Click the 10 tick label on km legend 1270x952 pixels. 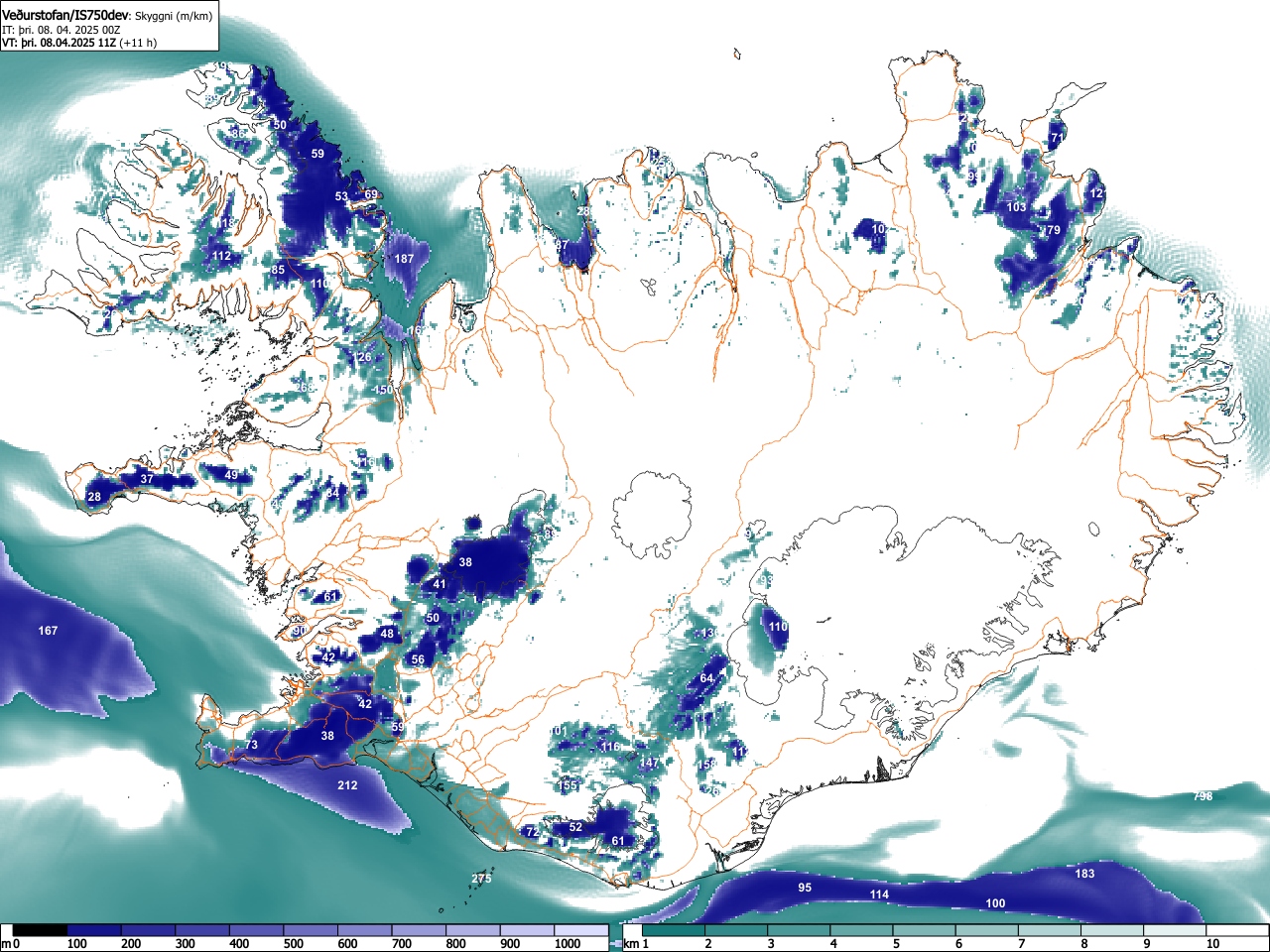pos(1212,944)
